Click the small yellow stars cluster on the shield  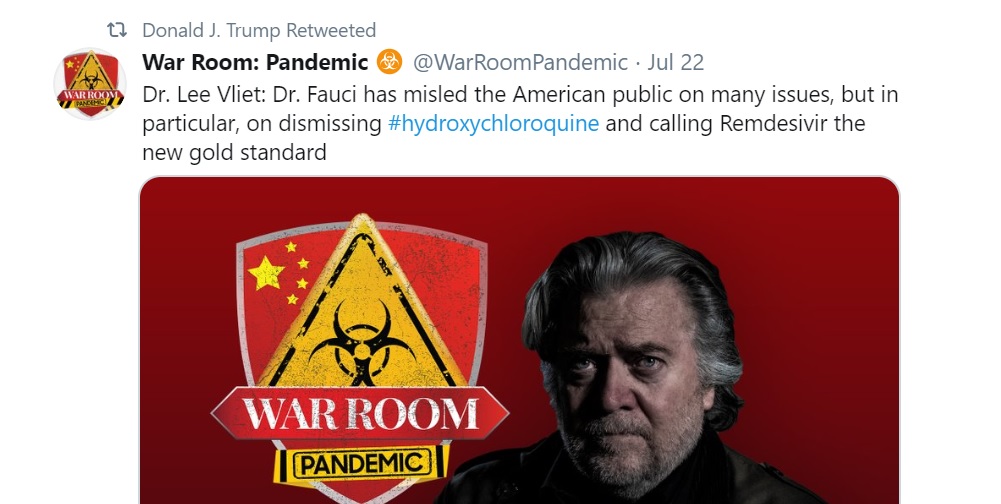point(298,272)
